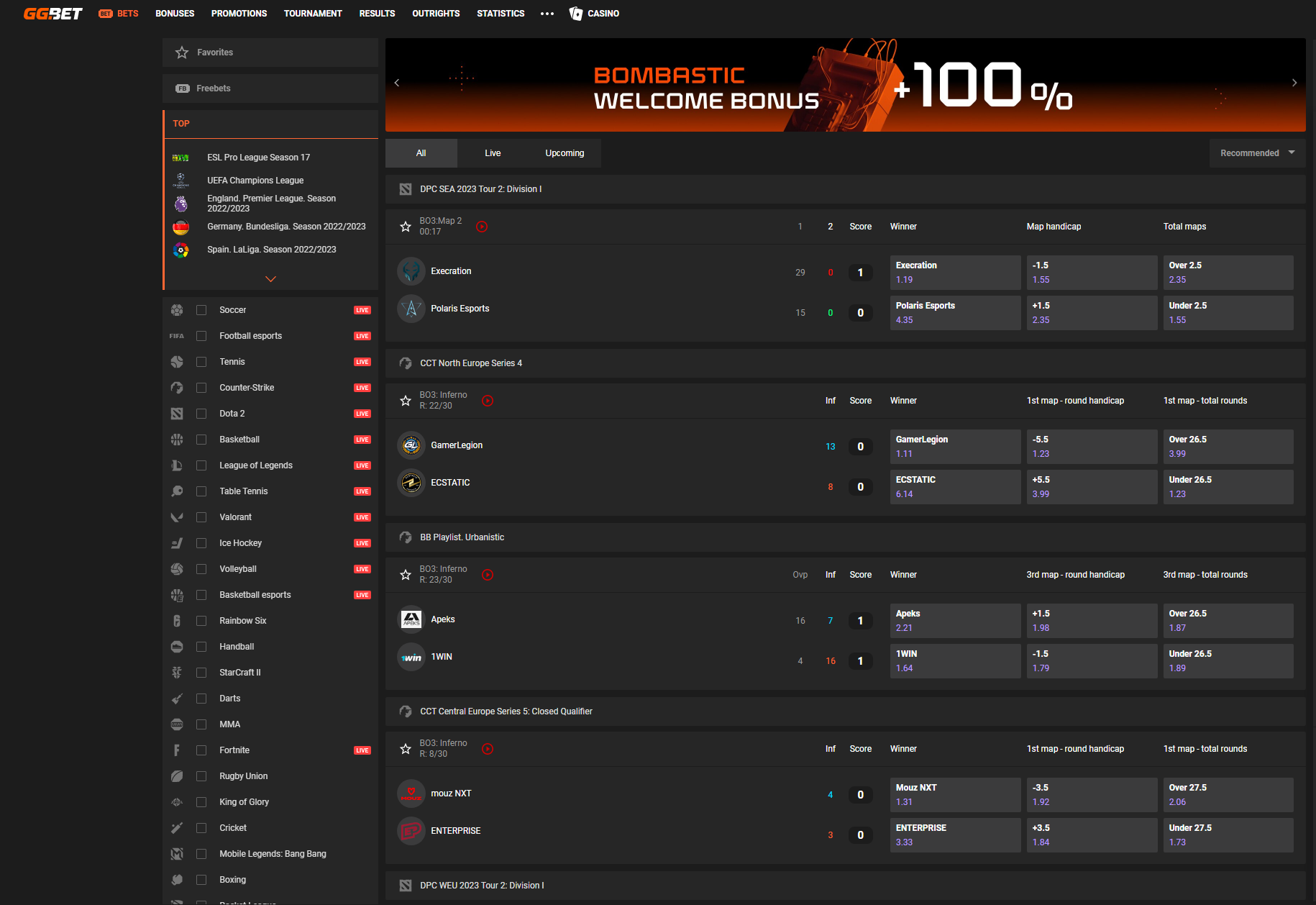Go to the next banner slide
The width and height of the screenshot is (1316, 905).
coord(1294,83)
